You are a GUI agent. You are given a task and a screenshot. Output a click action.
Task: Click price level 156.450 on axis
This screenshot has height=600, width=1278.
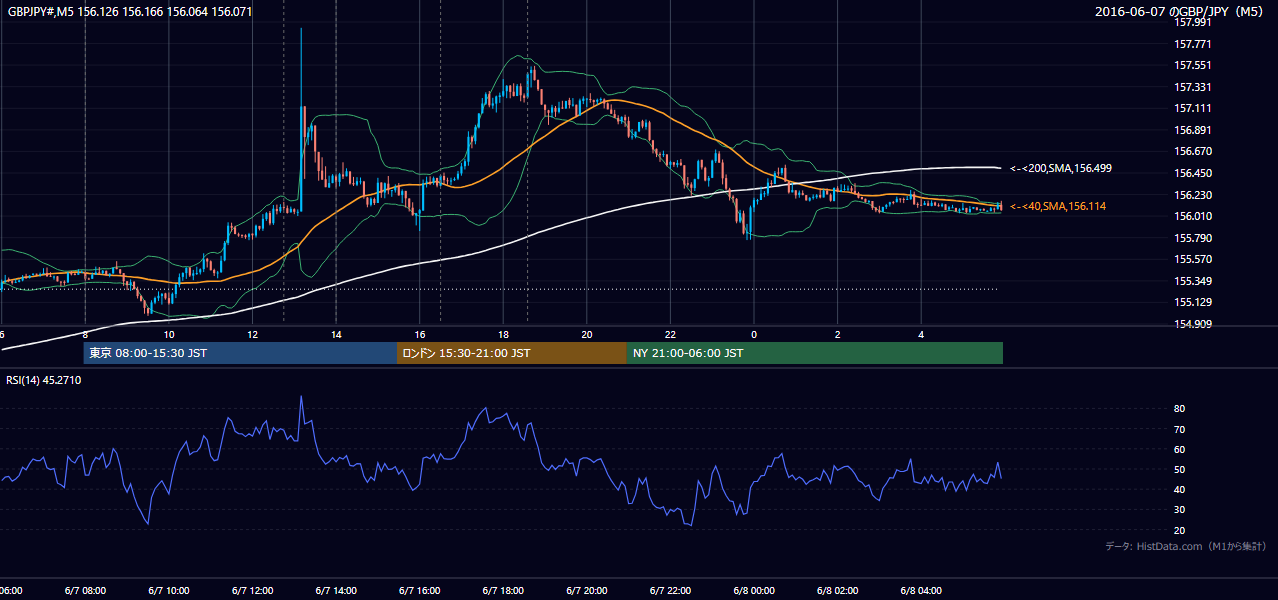[1193, 173]
